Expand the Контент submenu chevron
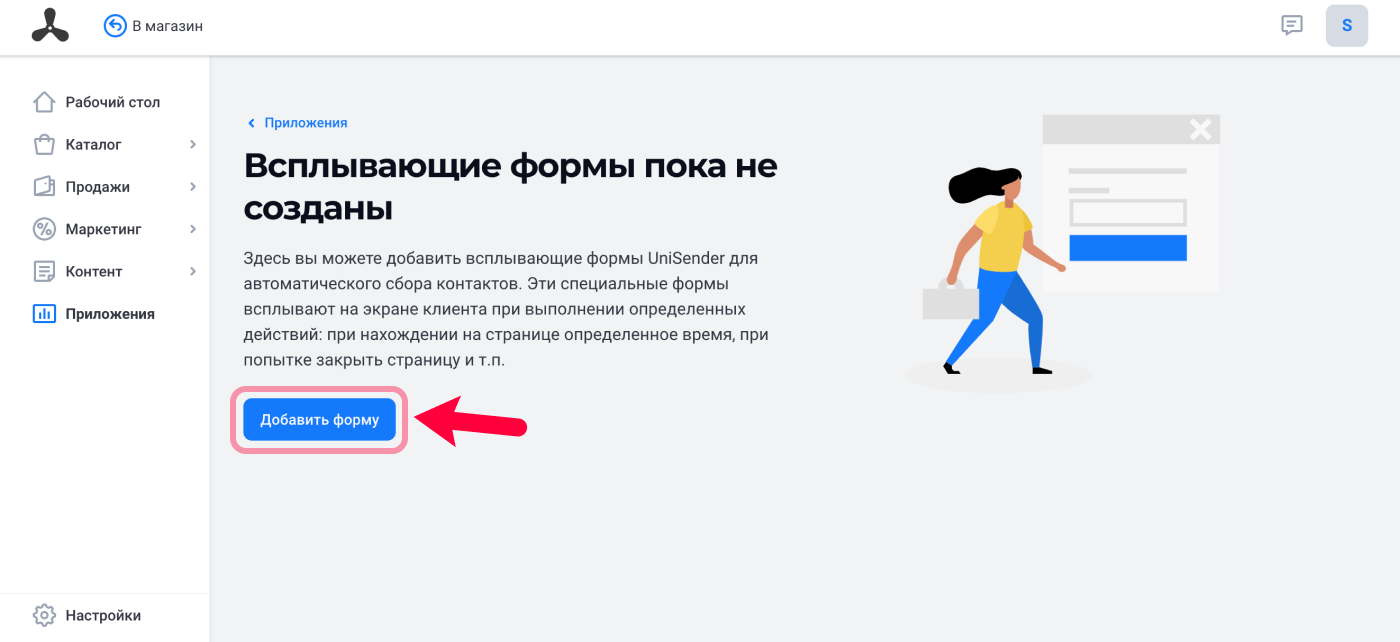This screenshot has width=1400, height=642. (193, 271)
